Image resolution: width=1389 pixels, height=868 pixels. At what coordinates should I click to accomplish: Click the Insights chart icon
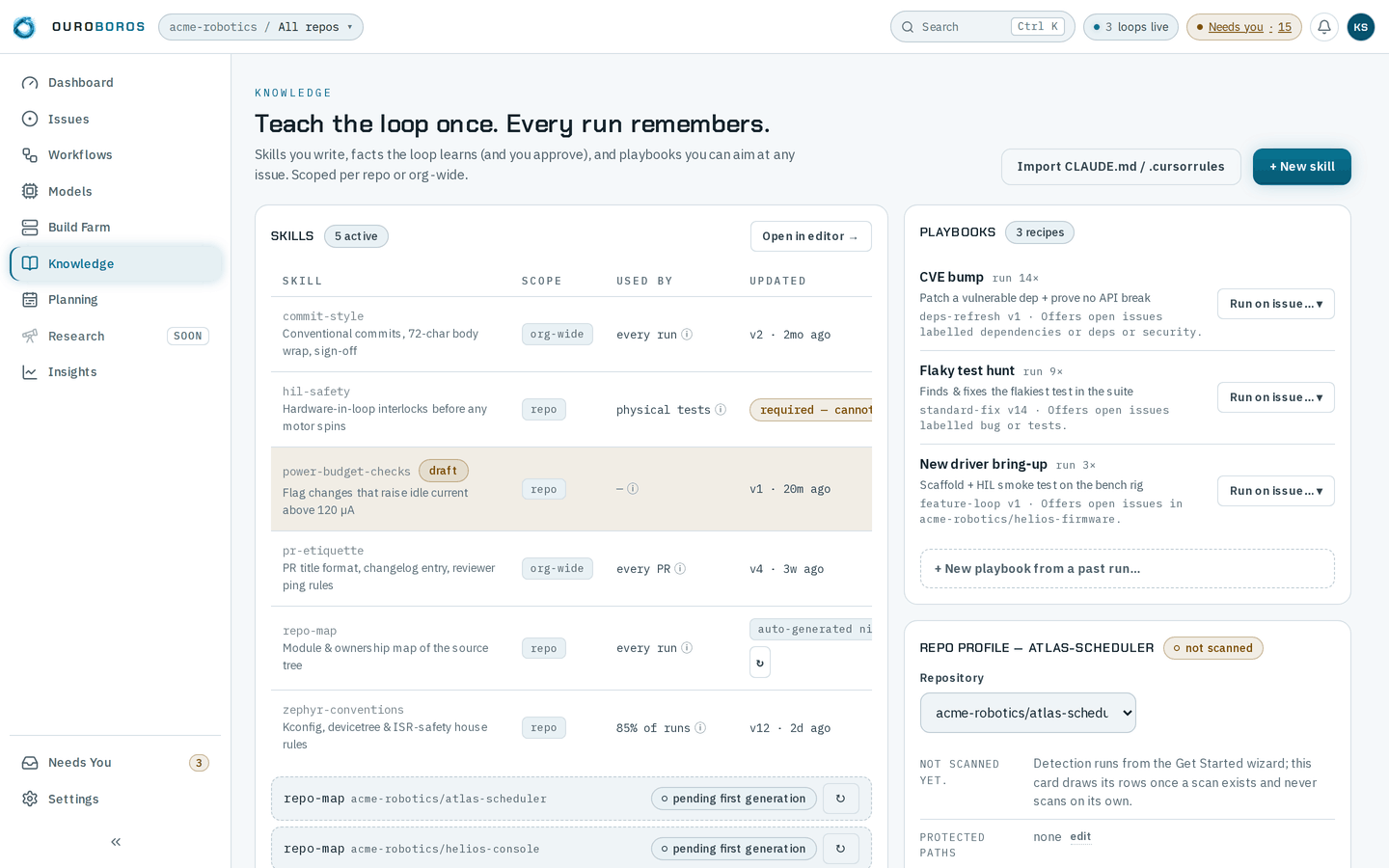point(30,372)
